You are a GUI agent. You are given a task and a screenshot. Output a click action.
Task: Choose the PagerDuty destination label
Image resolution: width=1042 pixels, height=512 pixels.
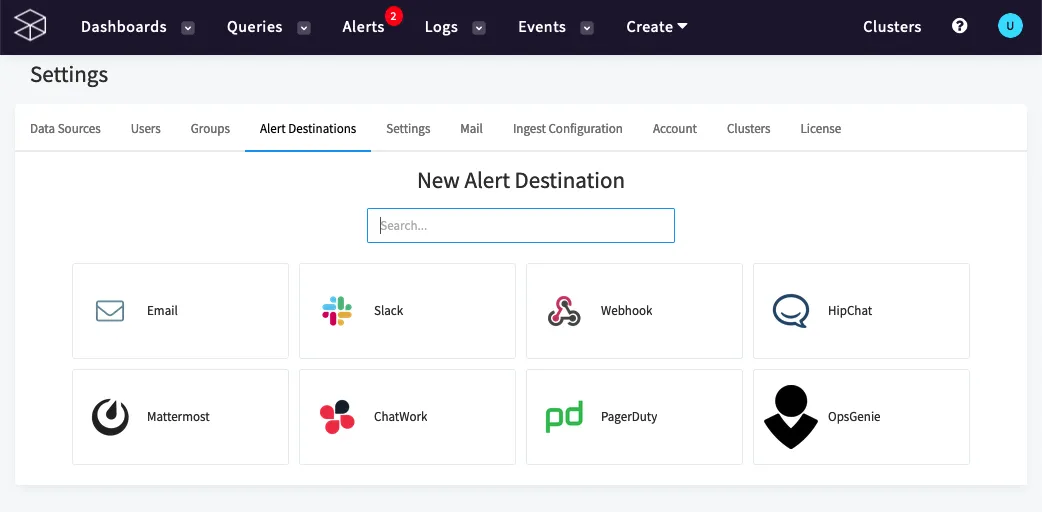coord(629,417)
